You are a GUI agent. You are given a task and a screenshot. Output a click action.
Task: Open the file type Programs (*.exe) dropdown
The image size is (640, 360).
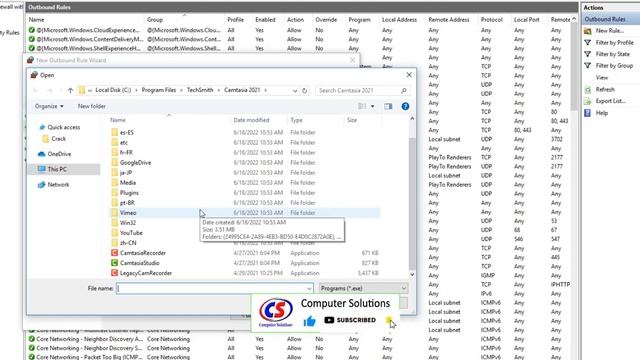tap(363, 288)
